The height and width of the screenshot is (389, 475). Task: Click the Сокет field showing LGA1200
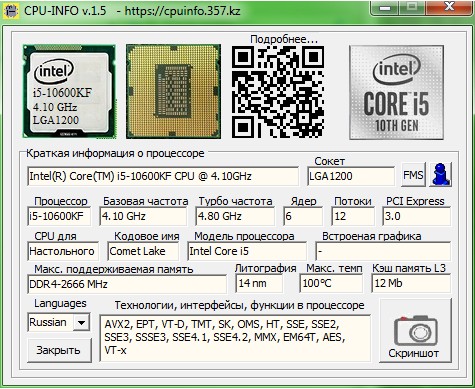(351, 176)
